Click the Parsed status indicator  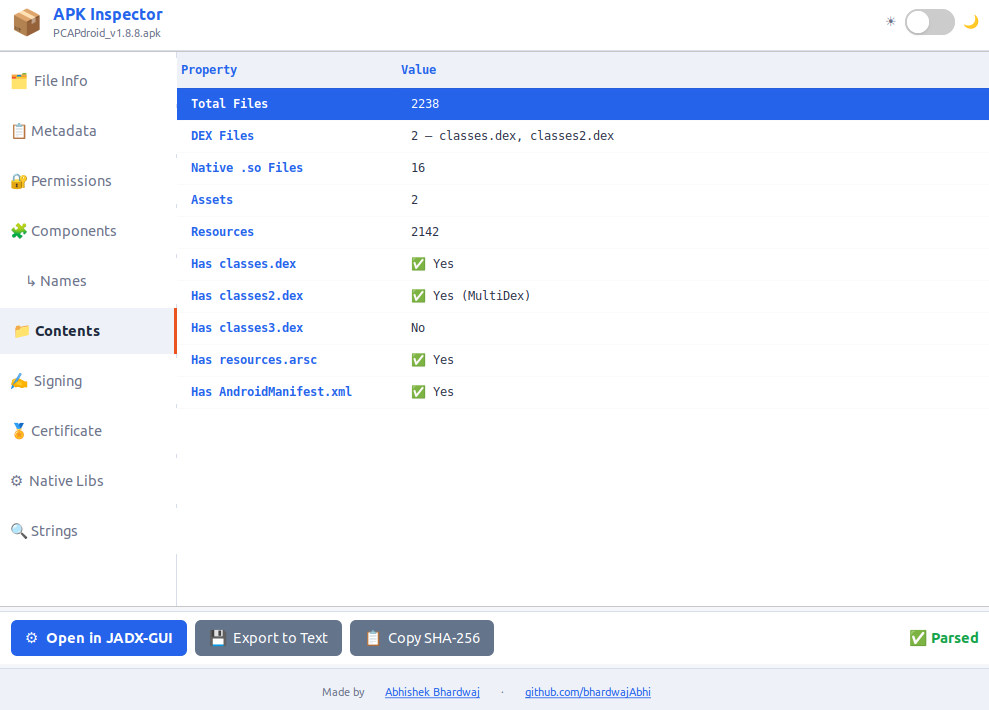tap(944, 638)
